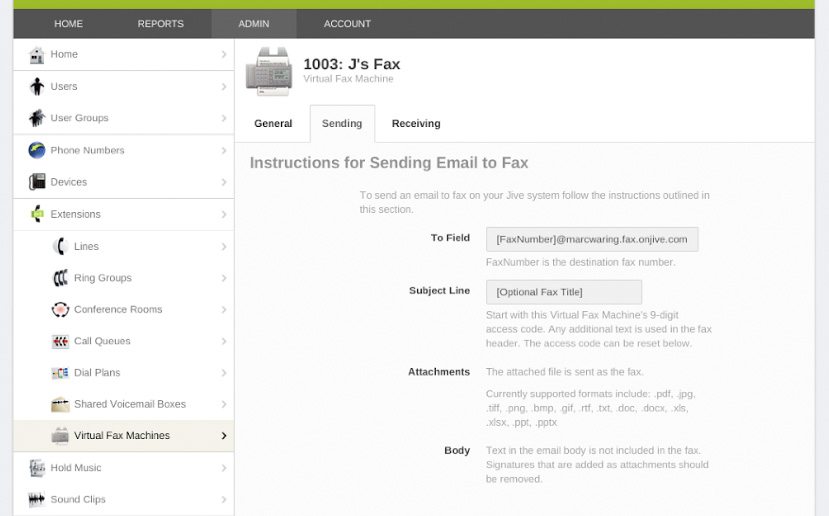Open the REPORTS top navigation menu
The width and height of the screenshot is (829, 516).
coord(161,24)
